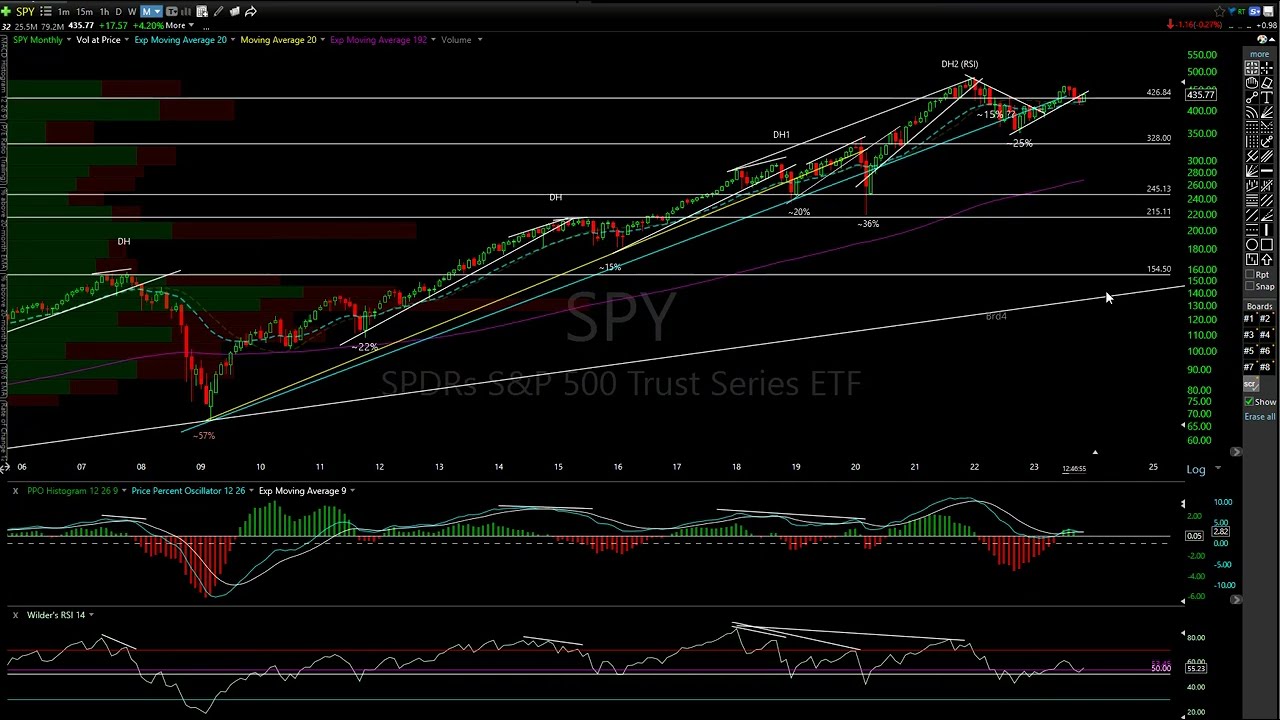The width and height of the screenshot is (1280, 720).
Task: Select the eraser drawing tool
Action: point(1267,83)
